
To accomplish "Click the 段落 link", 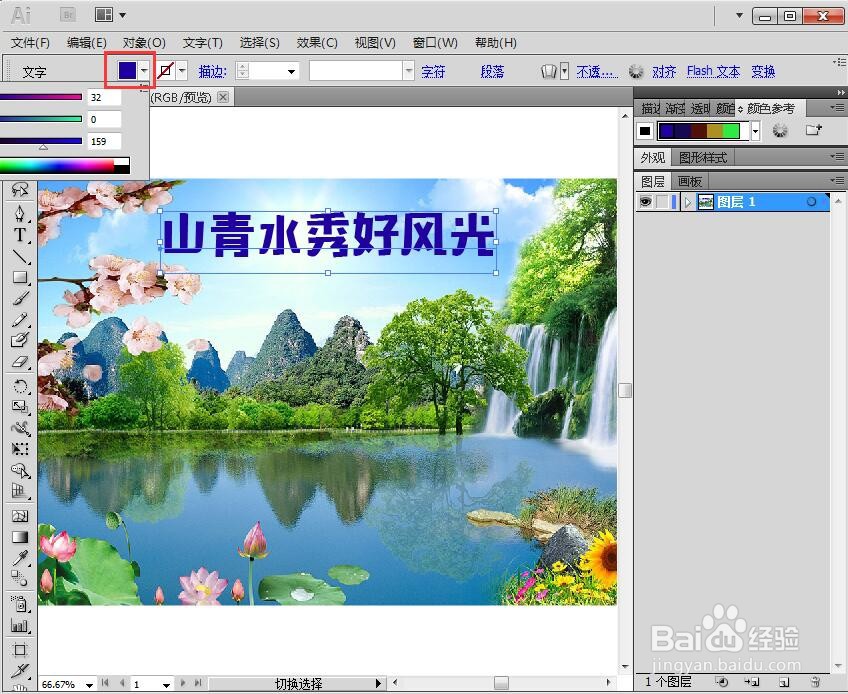I will coord(492,71).
